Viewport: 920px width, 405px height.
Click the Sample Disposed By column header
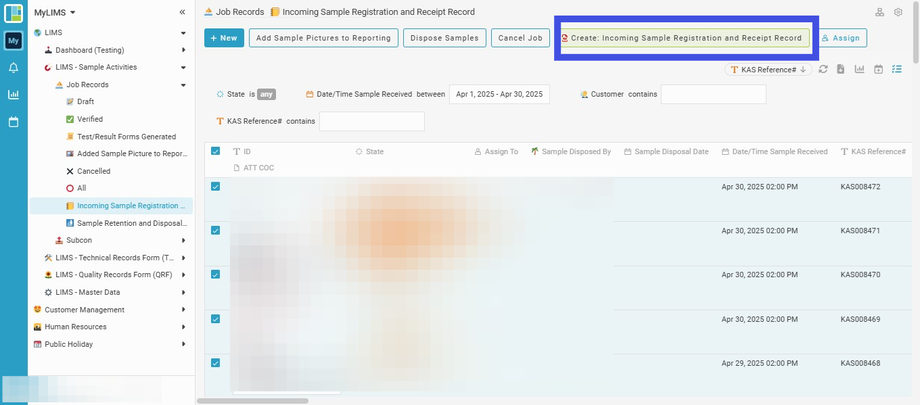[571, 151]
